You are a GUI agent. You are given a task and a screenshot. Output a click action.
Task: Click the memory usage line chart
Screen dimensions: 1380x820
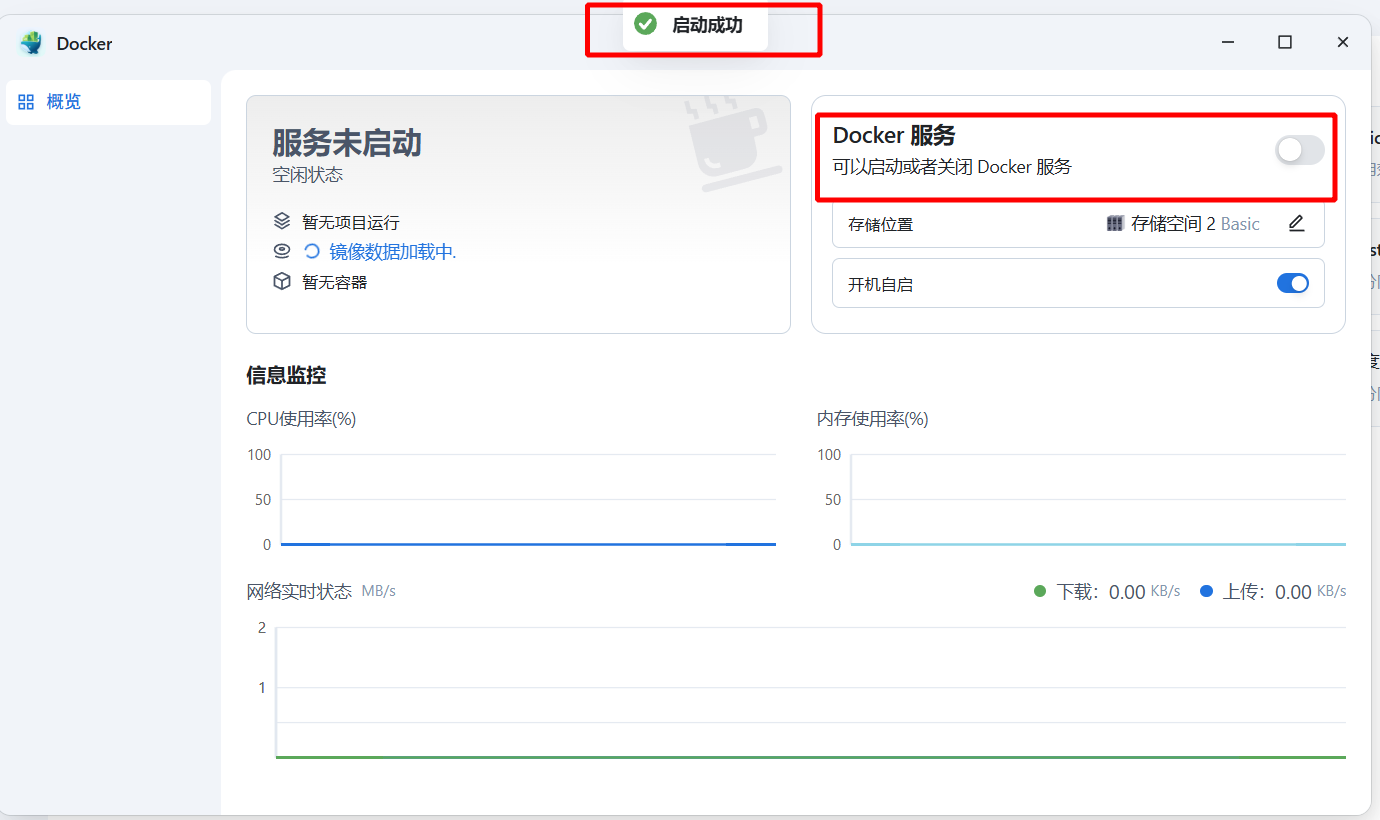[1097, 500]
